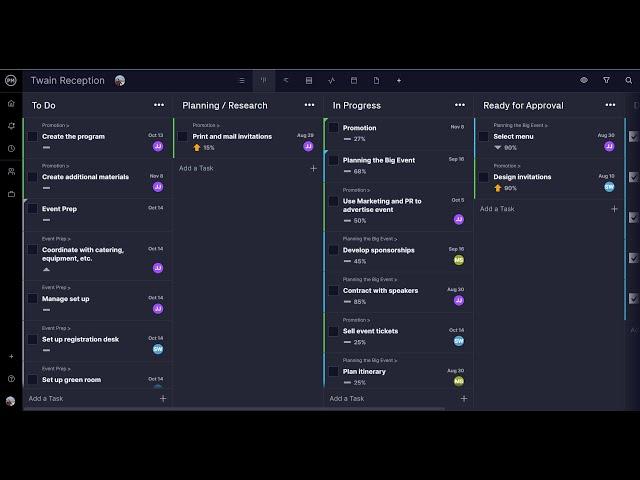
Task: Check the 'Print and mail invitations' checkbox
Action: [183, 137]
